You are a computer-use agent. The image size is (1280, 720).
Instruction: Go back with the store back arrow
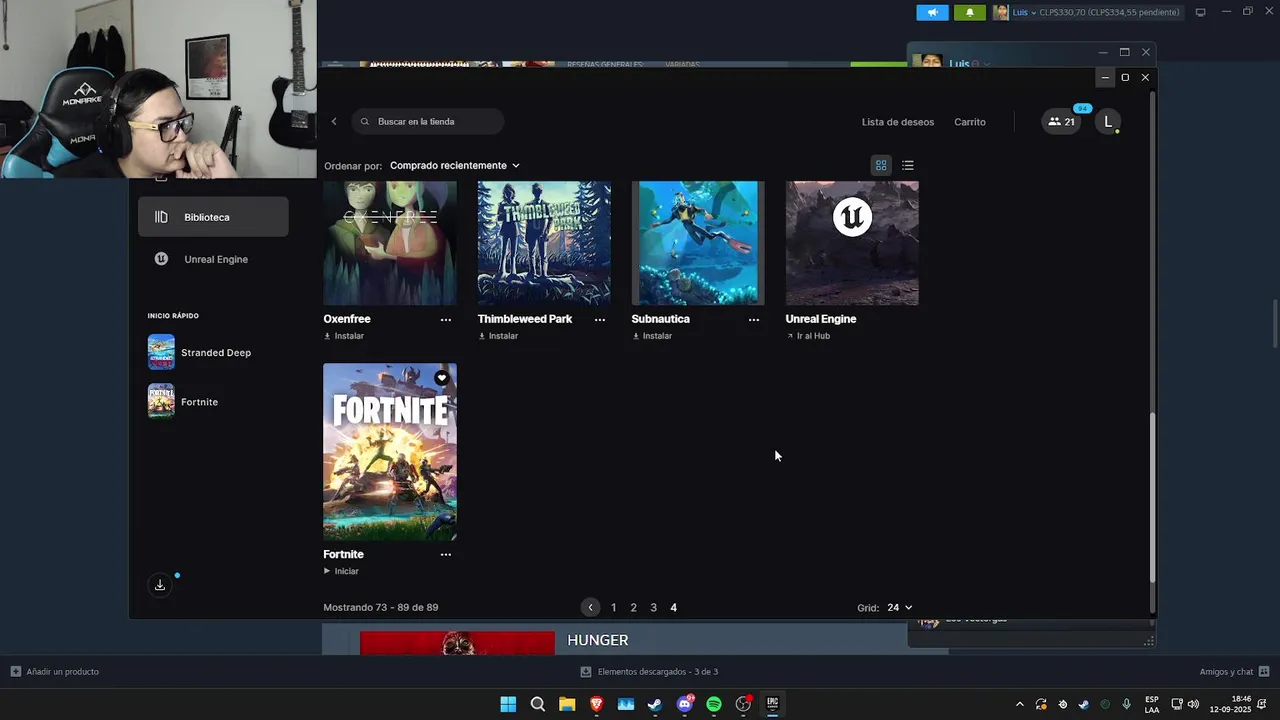pyautogui.click(x=334, y=122)
